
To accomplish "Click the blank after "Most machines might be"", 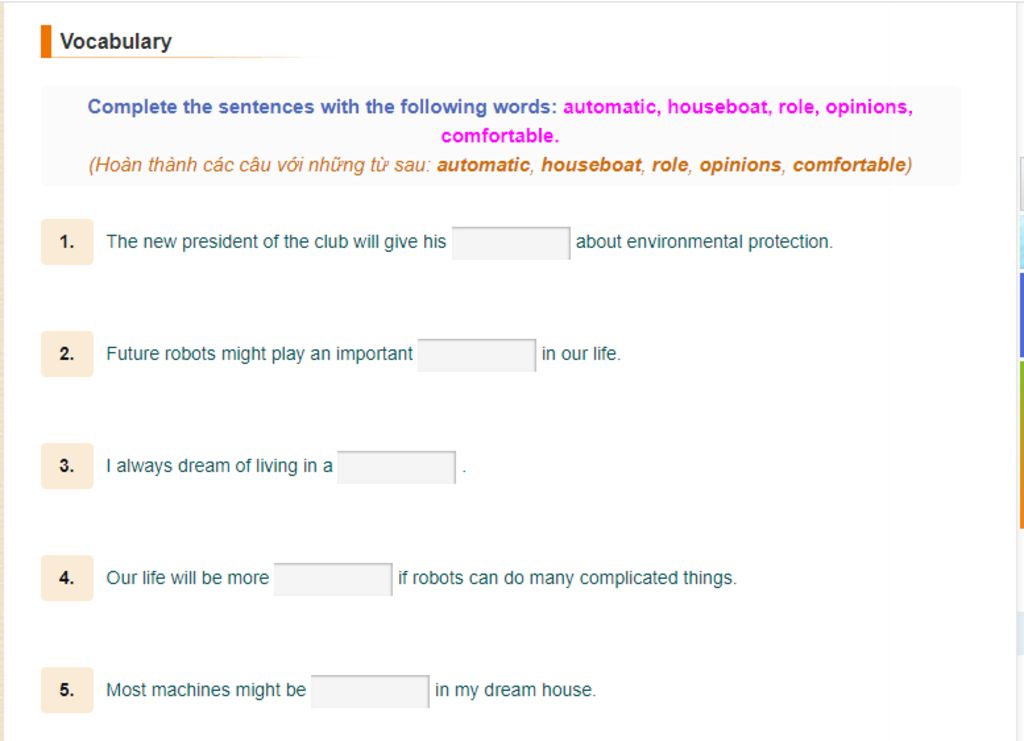I will (370, 691).
